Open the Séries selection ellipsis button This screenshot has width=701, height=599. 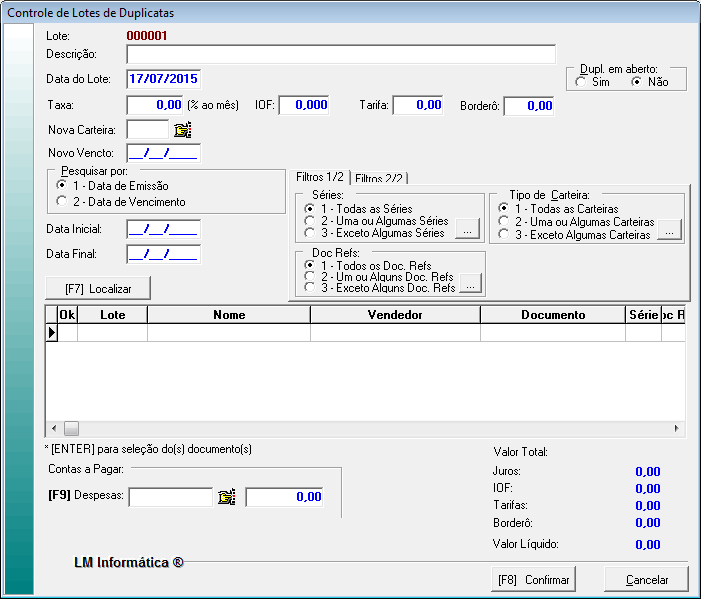(x=467, y=232)
